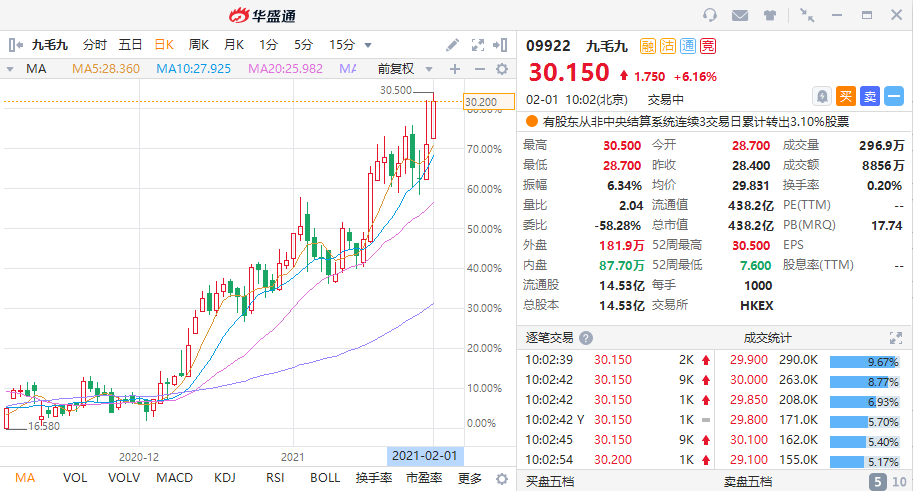Collapse the right quote panel

500,45
